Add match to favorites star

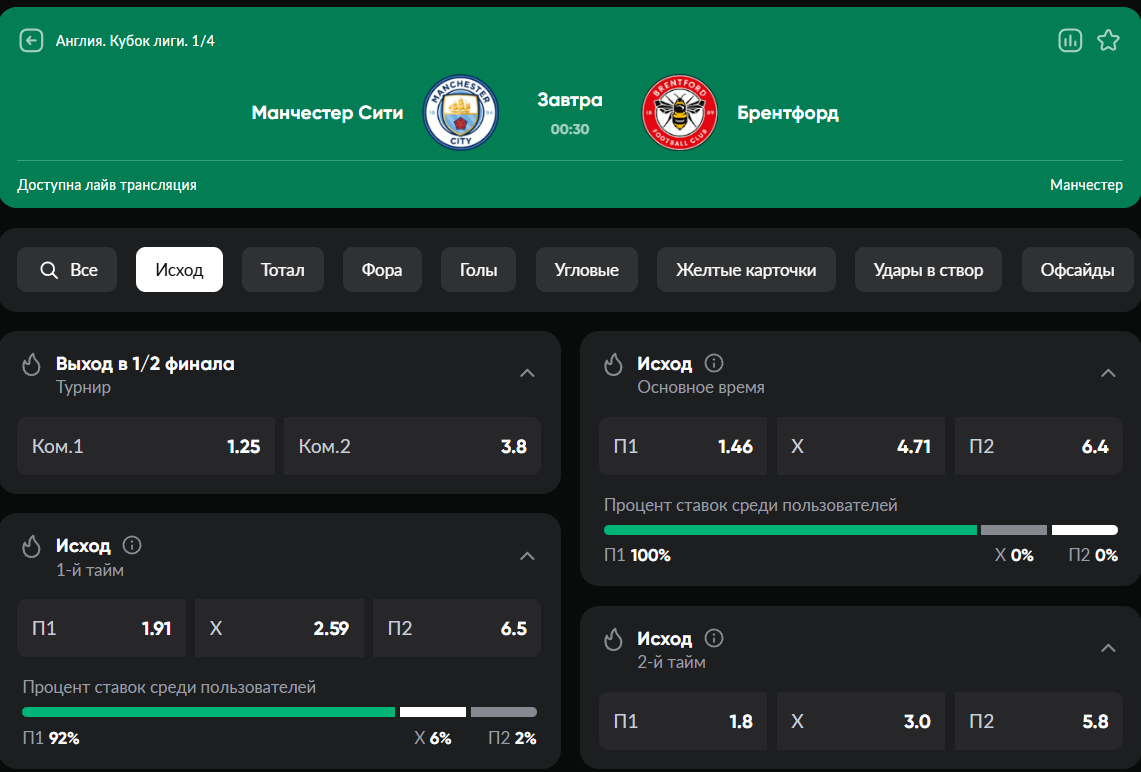1108,40
